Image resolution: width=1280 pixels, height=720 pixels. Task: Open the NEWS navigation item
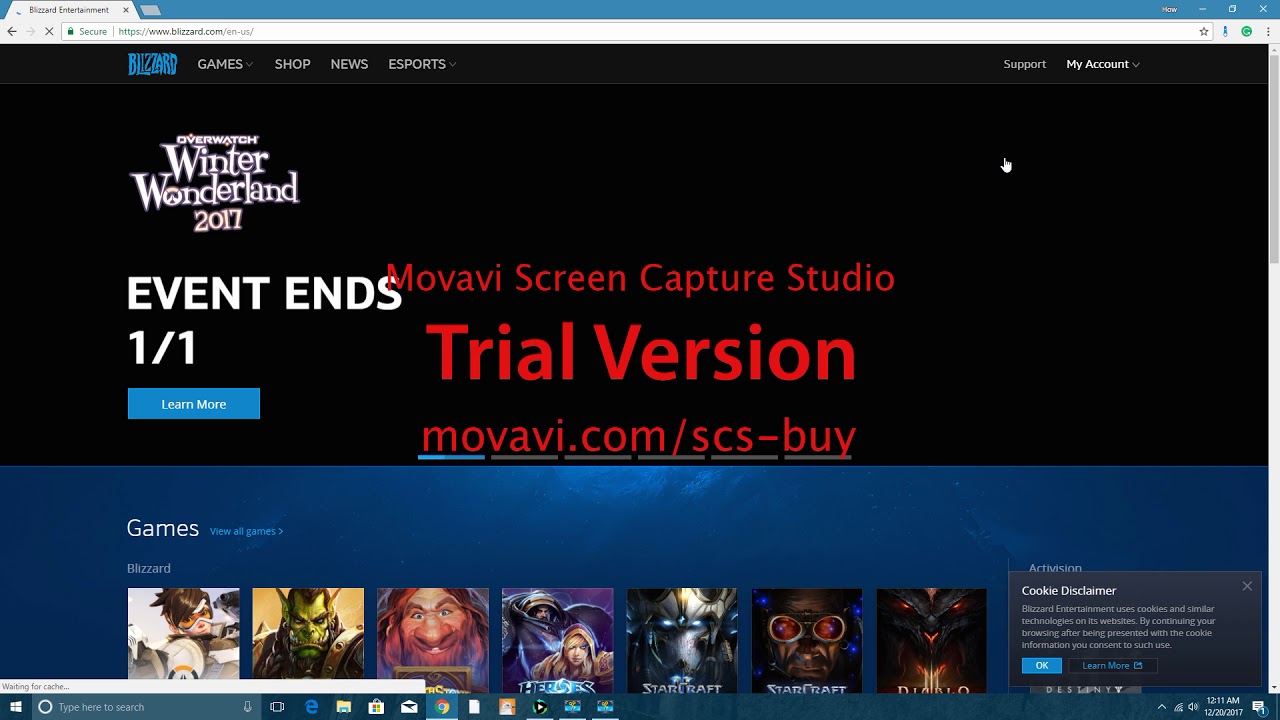pyautogui.click(x=349, y=64)
